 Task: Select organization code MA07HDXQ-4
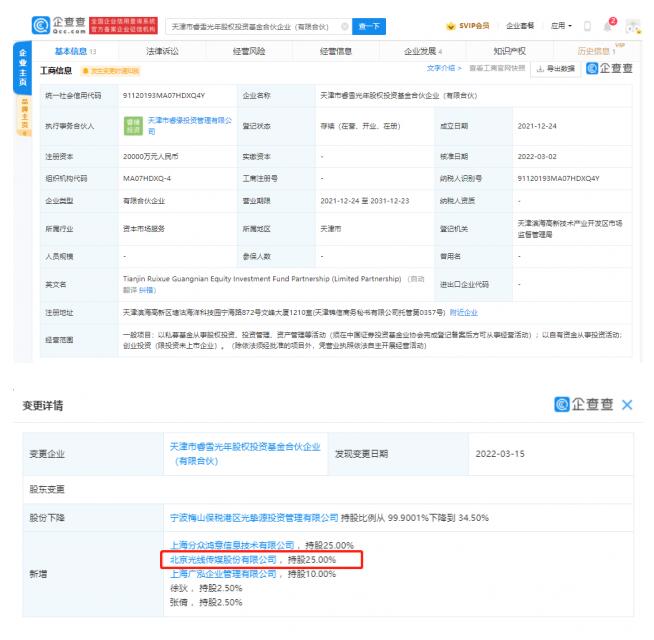pos(147,179)
